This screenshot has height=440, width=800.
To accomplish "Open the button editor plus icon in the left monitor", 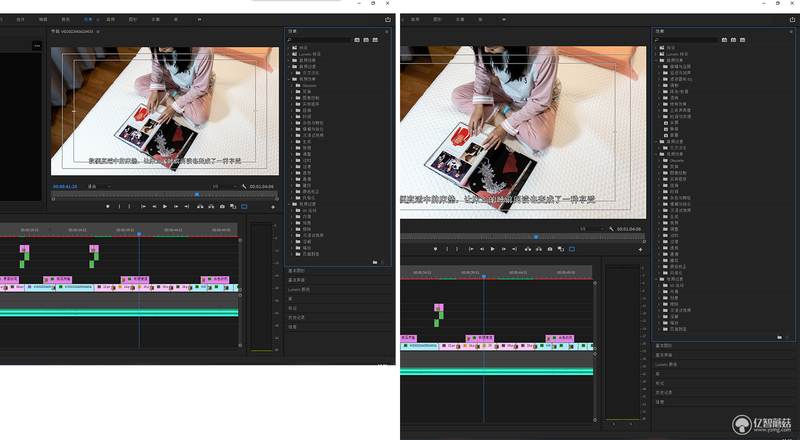I will [273, 207].
